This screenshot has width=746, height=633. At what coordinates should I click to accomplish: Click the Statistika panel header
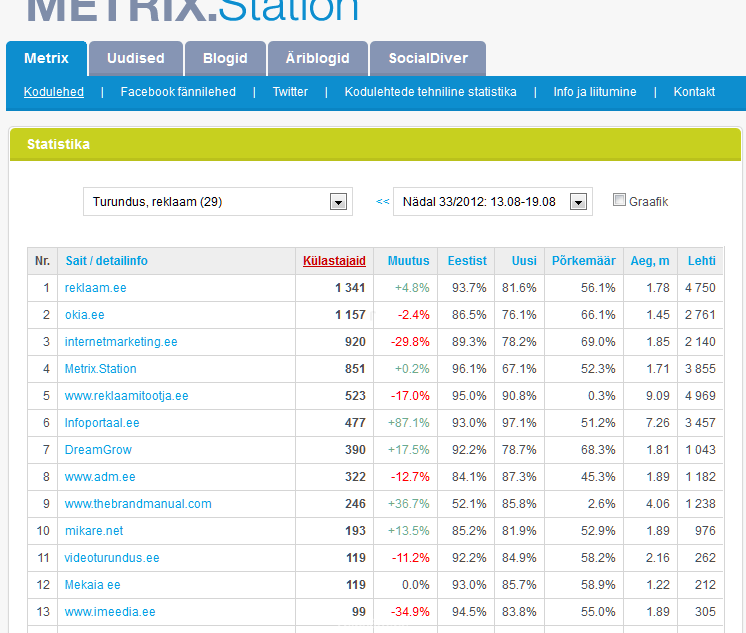(375, 144)
